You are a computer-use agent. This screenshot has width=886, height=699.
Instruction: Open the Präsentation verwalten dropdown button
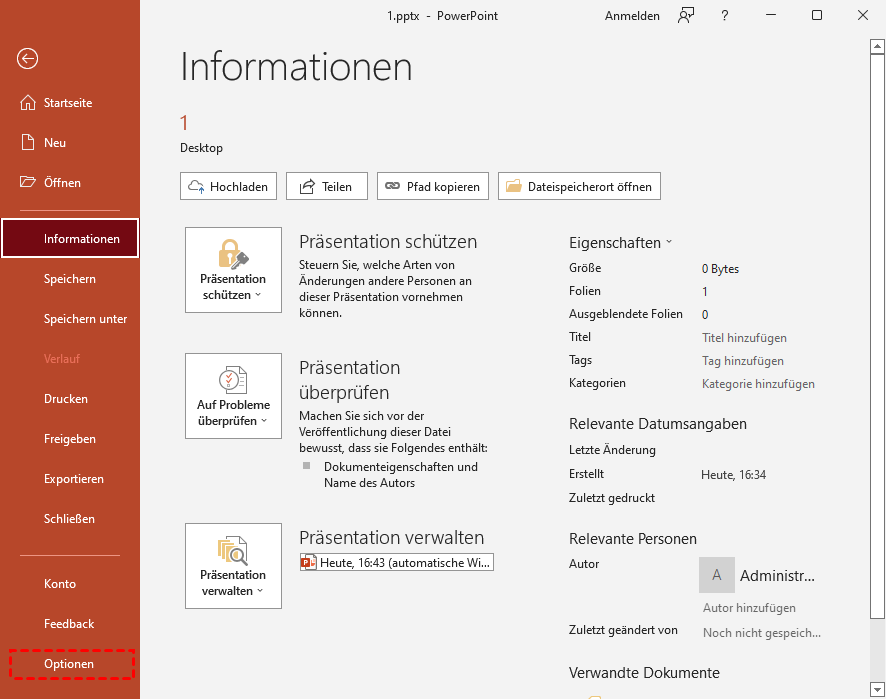[233, 566]
